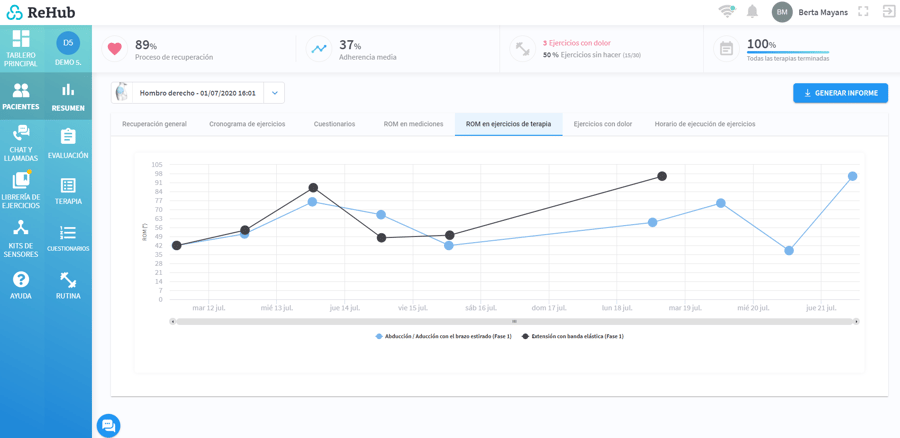Select ROM en ejercicios de terapia tab
The width and height of the screenshot is (900, 438).
(509, 124)
